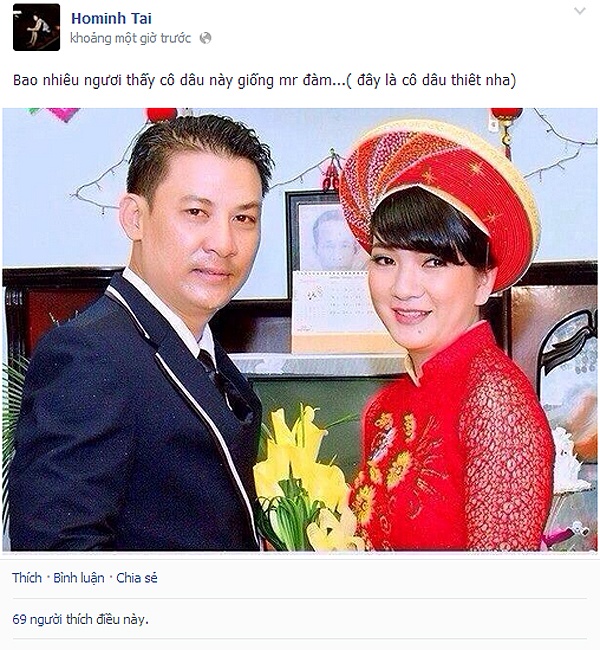Open the attached wedding photo
The image size is (600, 650).
pos(300,330)
